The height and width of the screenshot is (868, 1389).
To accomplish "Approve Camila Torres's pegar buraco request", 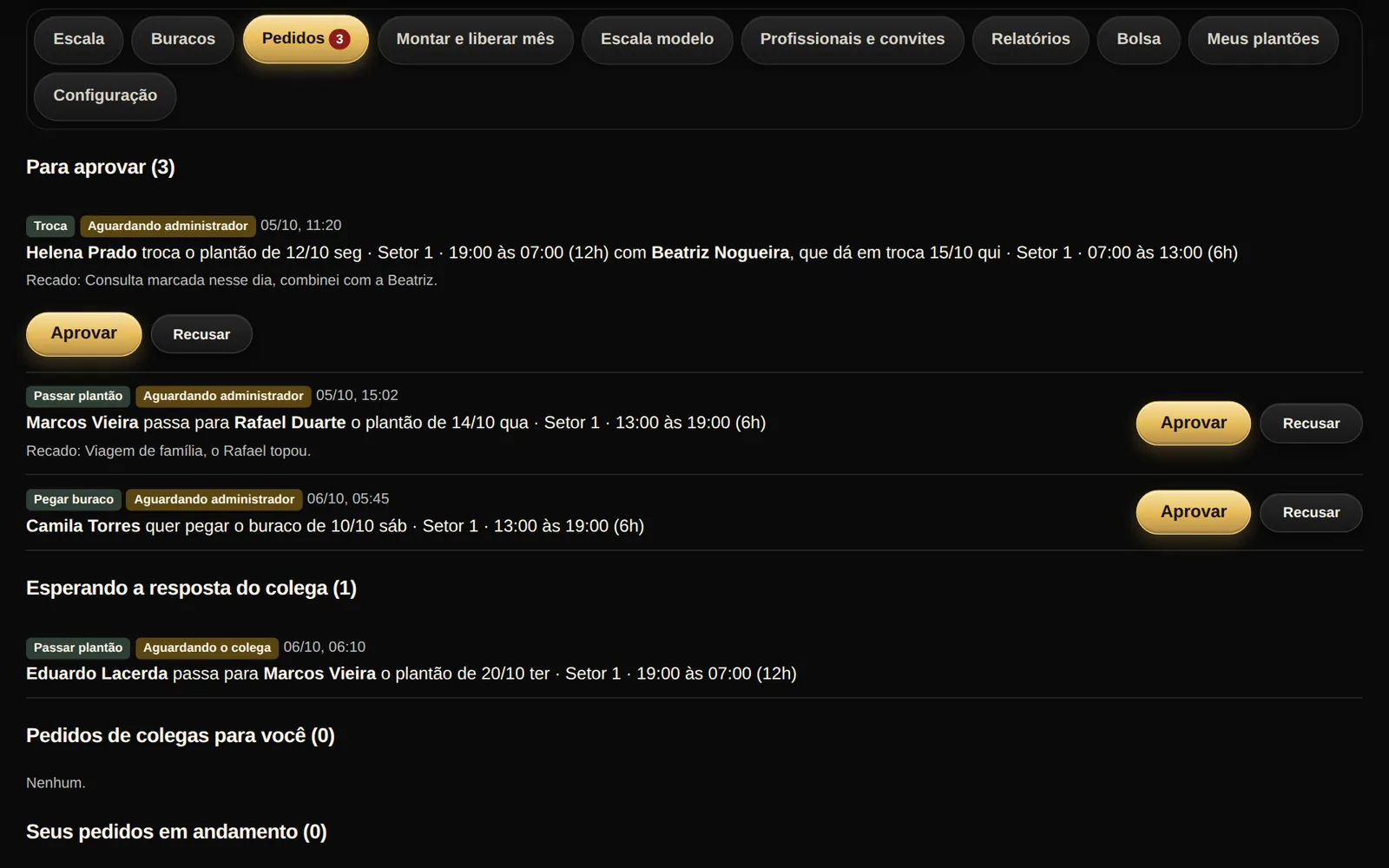I will click(x=1194, y=512).
